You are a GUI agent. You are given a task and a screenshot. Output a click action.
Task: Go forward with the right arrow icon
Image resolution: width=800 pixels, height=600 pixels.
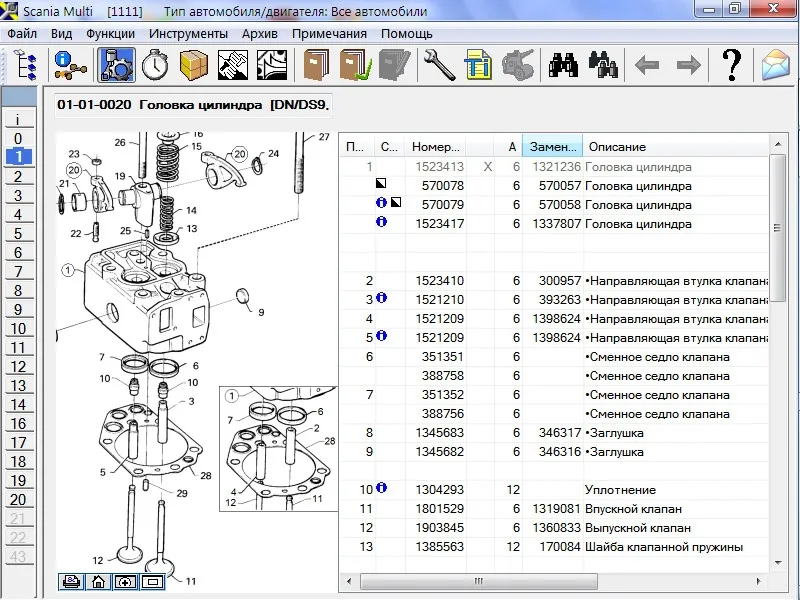point(688,65)
